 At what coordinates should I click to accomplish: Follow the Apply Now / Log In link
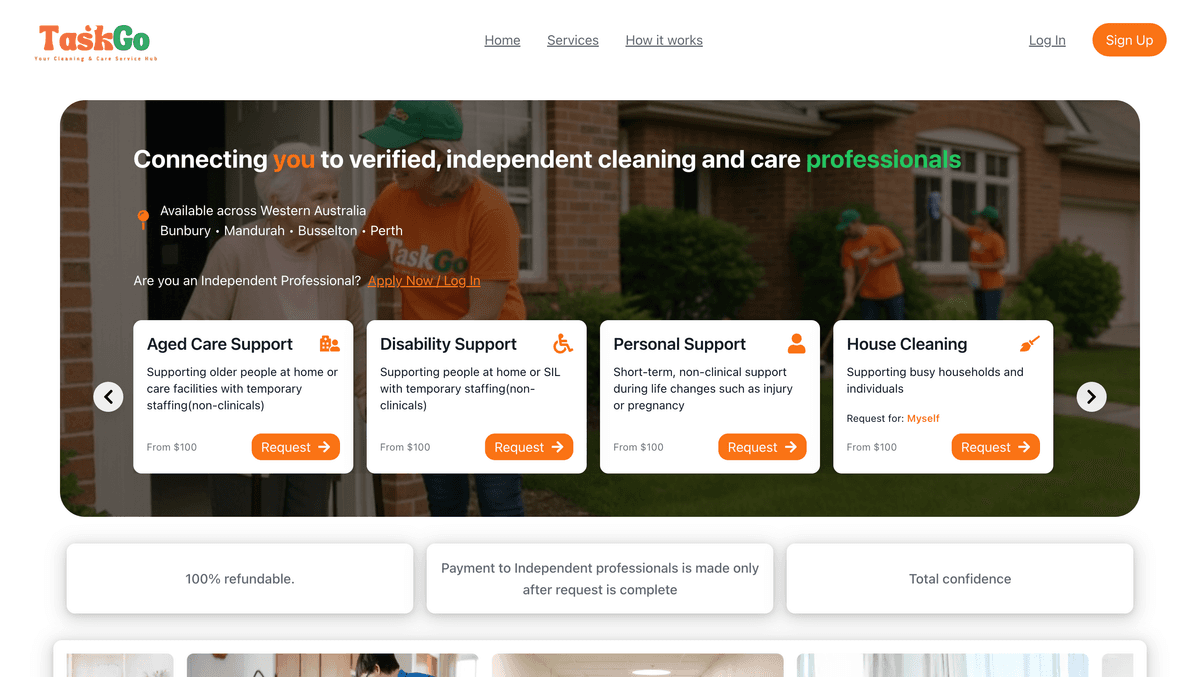[424, 281]
